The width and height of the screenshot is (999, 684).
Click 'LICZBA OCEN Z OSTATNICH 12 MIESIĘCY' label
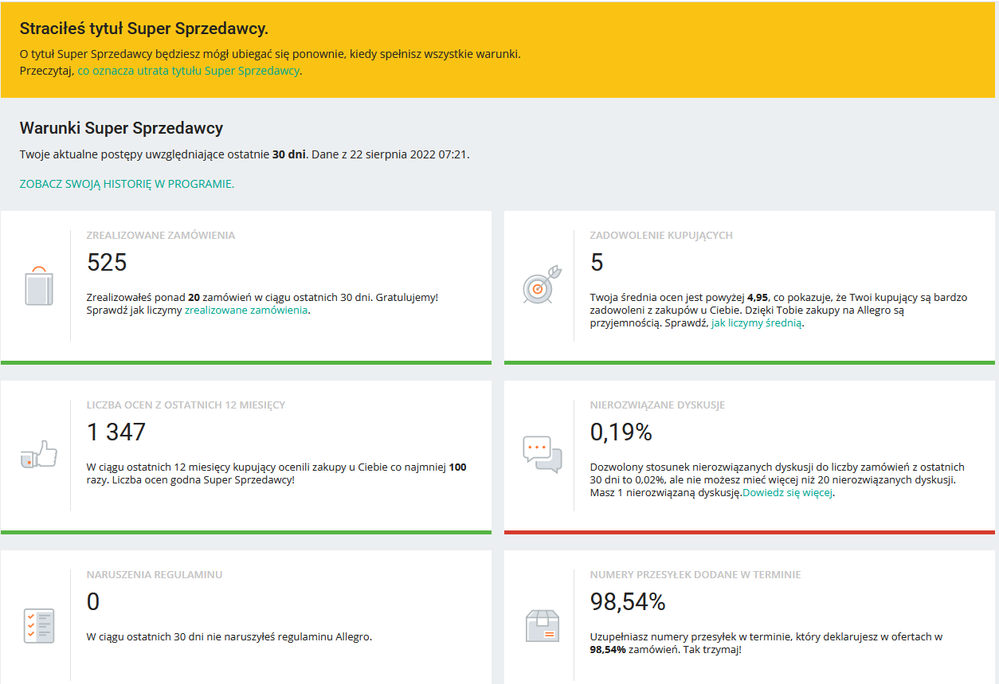(x=186, y=404)
